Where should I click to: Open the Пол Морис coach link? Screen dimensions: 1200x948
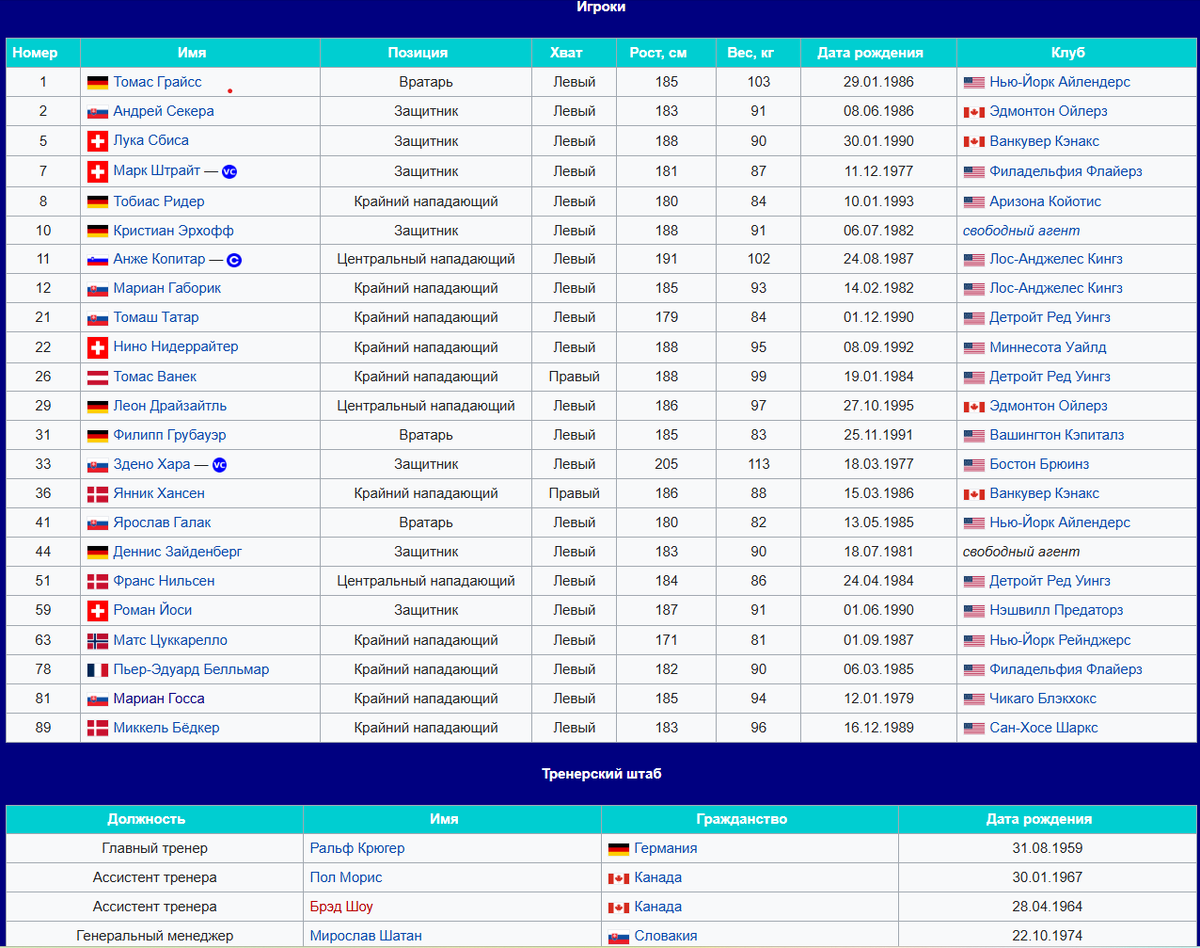point(346,877)
